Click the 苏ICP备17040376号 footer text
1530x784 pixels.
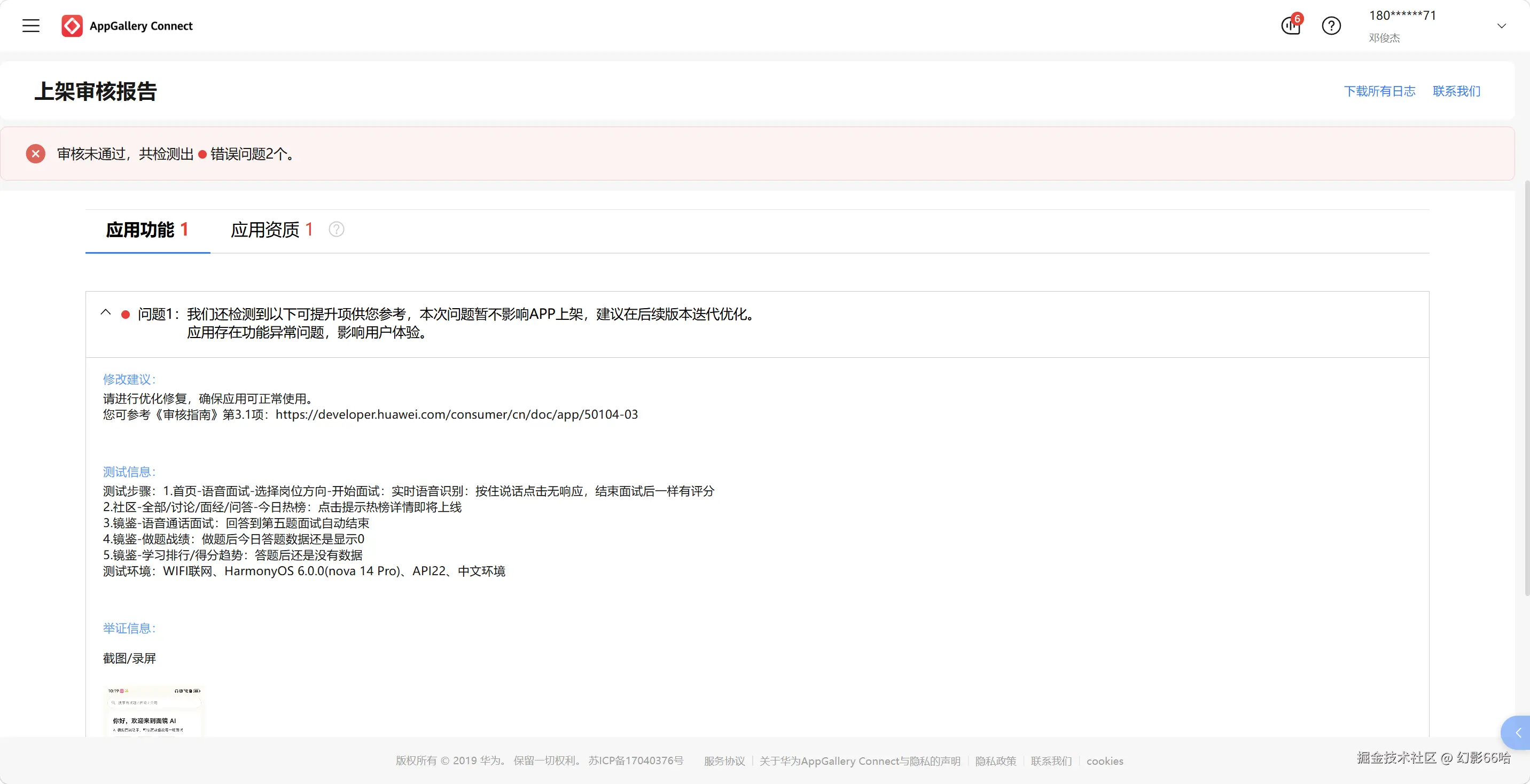coord(636,761)
